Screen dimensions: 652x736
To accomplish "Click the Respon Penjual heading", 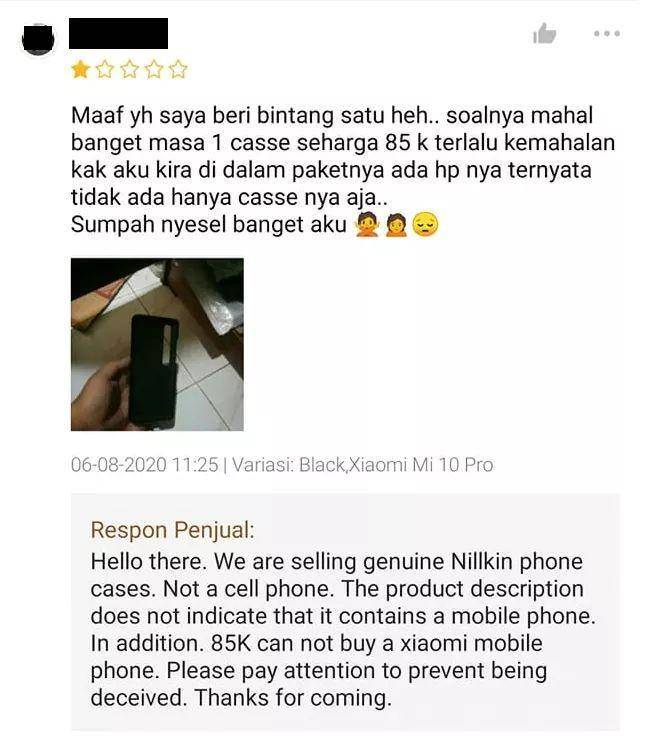I will click(172, 530).
